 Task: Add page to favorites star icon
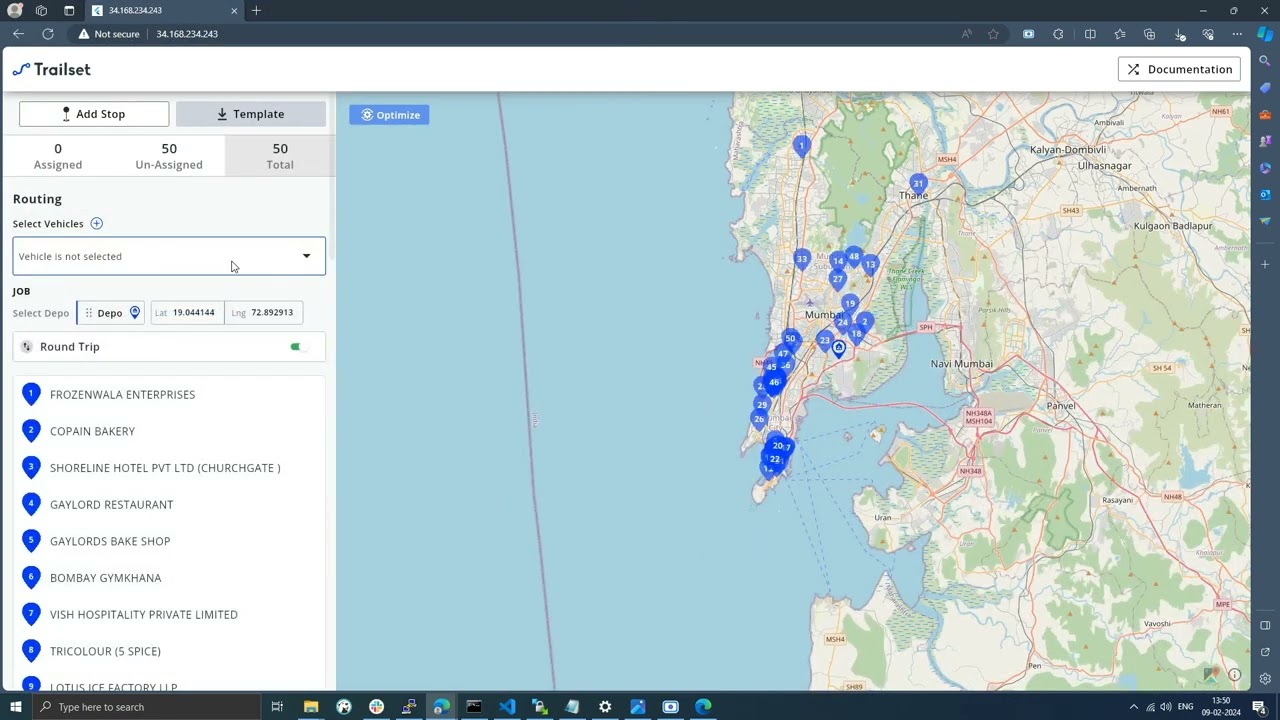[x=993, y=34]
